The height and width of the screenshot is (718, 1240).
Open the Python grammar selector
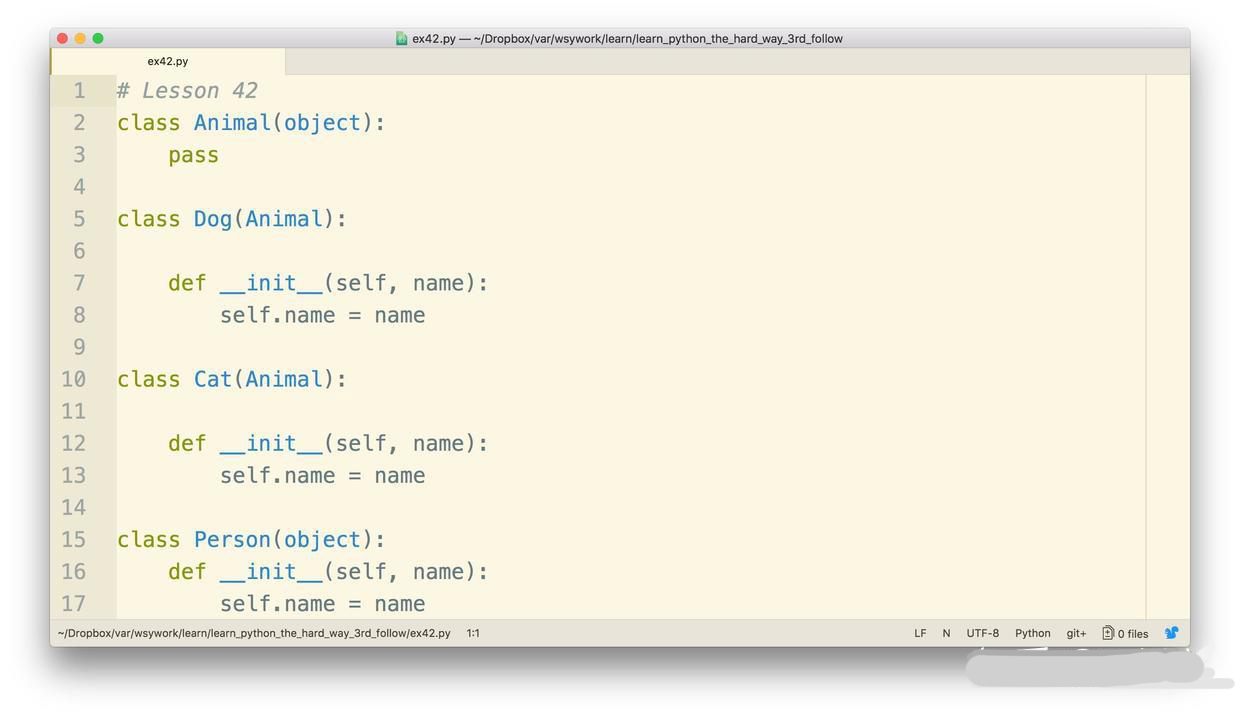coord(1032,633)
